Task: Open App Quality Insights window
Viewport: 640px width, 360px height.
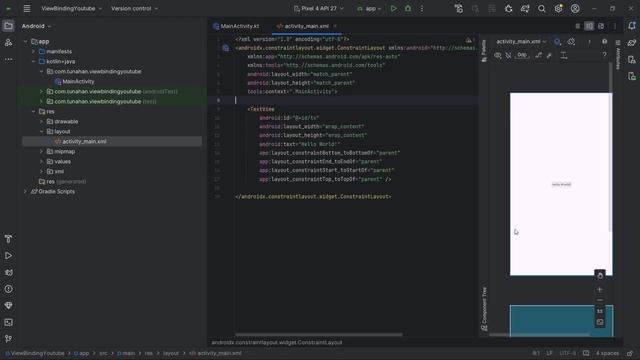Action: click(x=8, y=305)
